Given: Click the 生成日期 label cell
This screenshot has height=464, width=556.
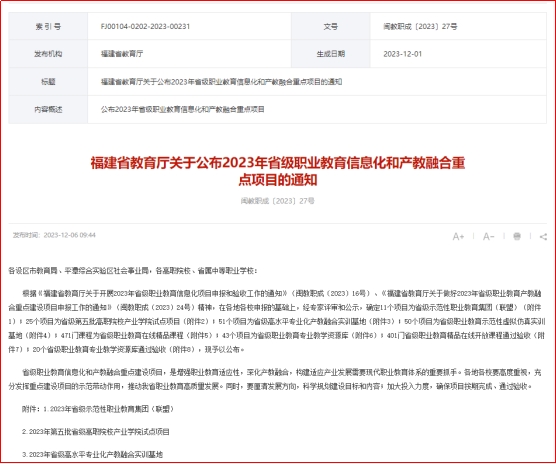Looking at the screenshot, I should tap(331, 54).
